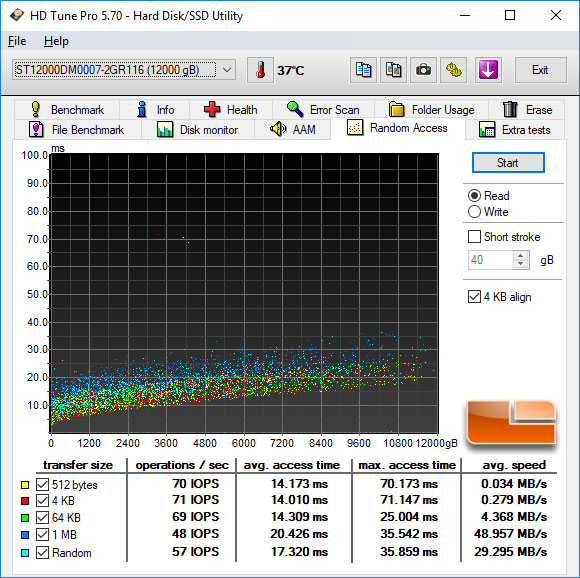The width and height of the screenshot is (580, 578).
Task: Switch to the File Benchmark tab
Action: pos(77,130)
